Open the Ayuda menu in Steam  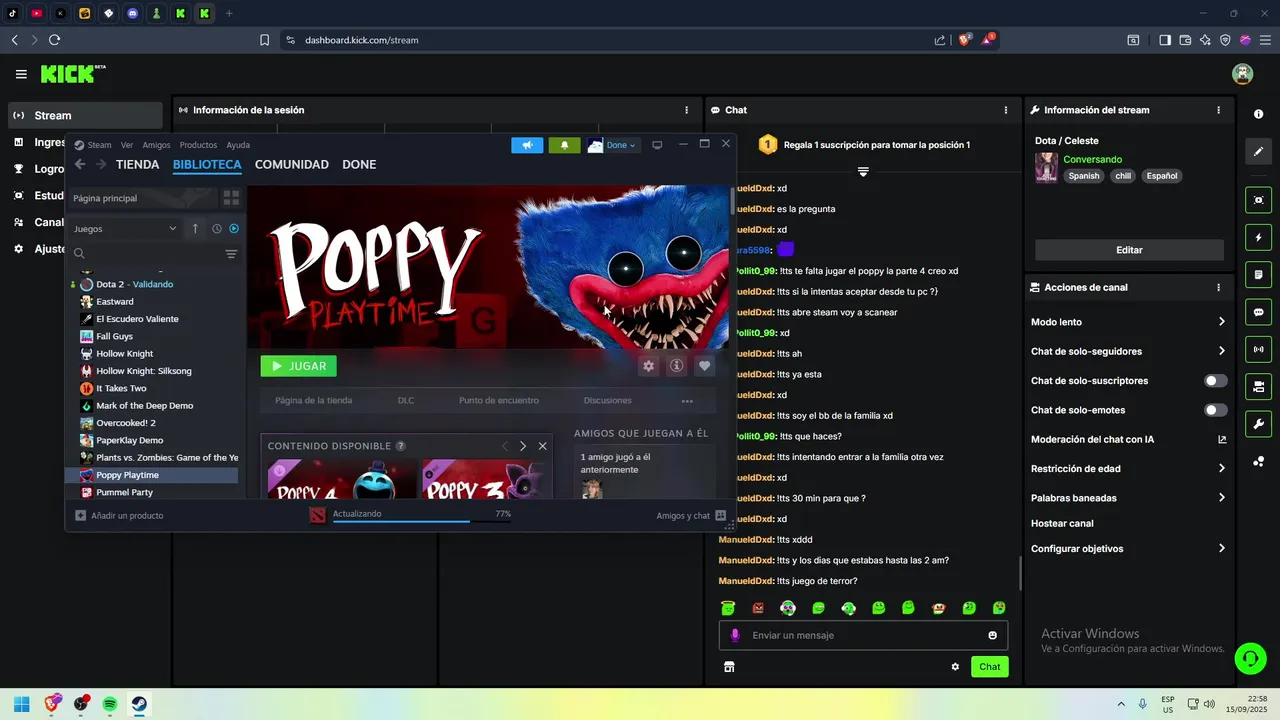[238, 145]
